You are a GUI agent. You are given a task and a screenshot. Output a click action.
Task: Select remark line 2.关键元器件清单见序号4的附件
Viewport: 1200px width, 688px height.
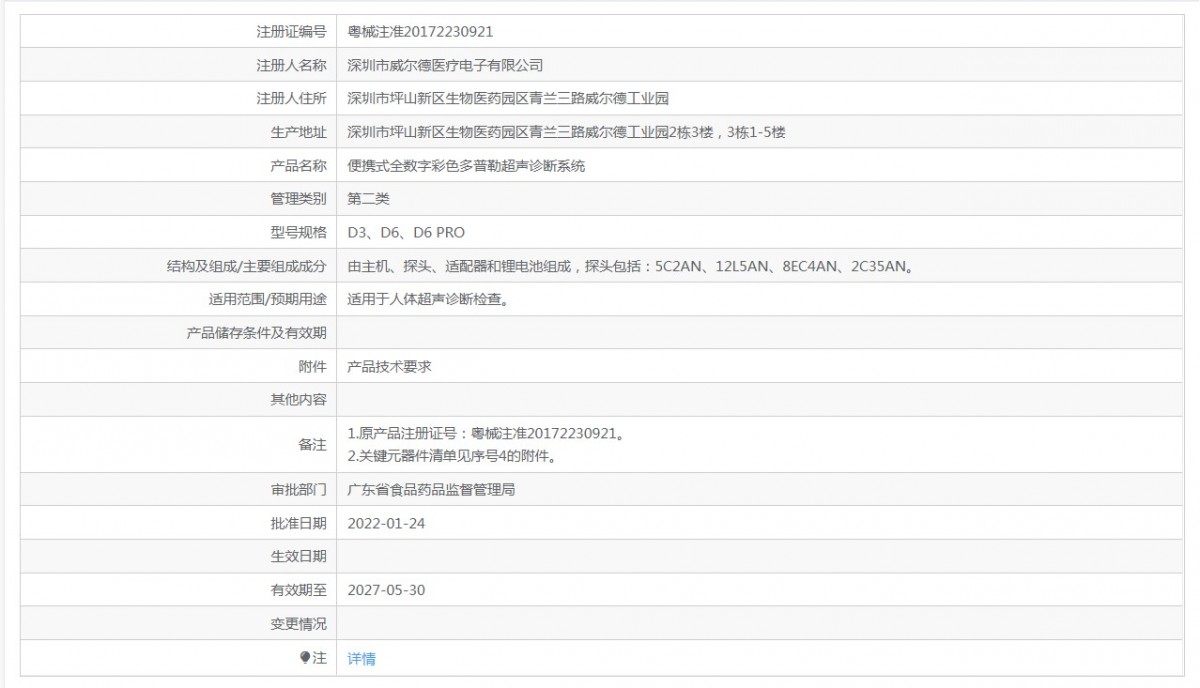tap(451, 456)
